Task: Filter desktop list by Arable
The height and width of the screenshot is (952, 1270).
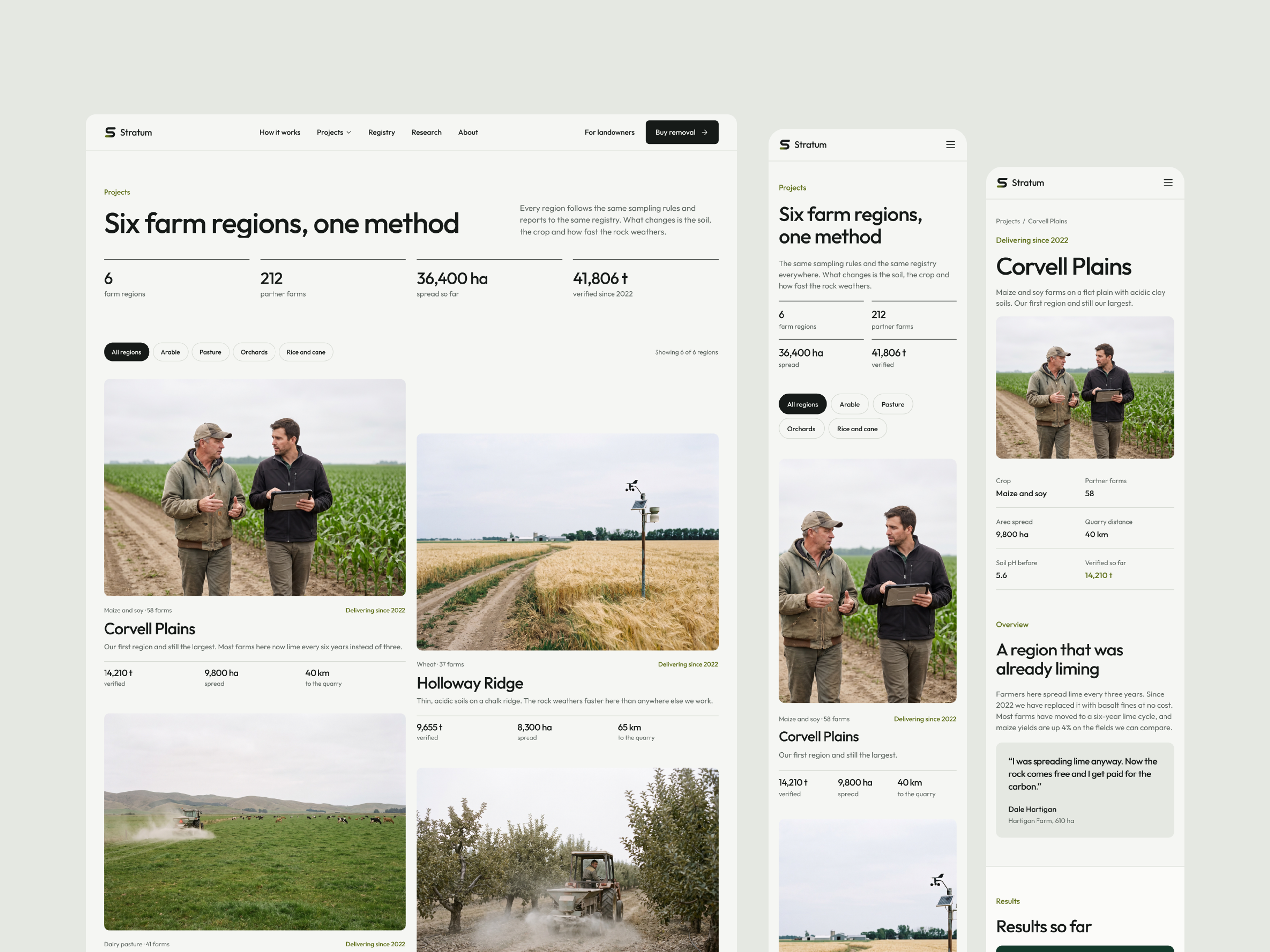Action: coord(171,352)
